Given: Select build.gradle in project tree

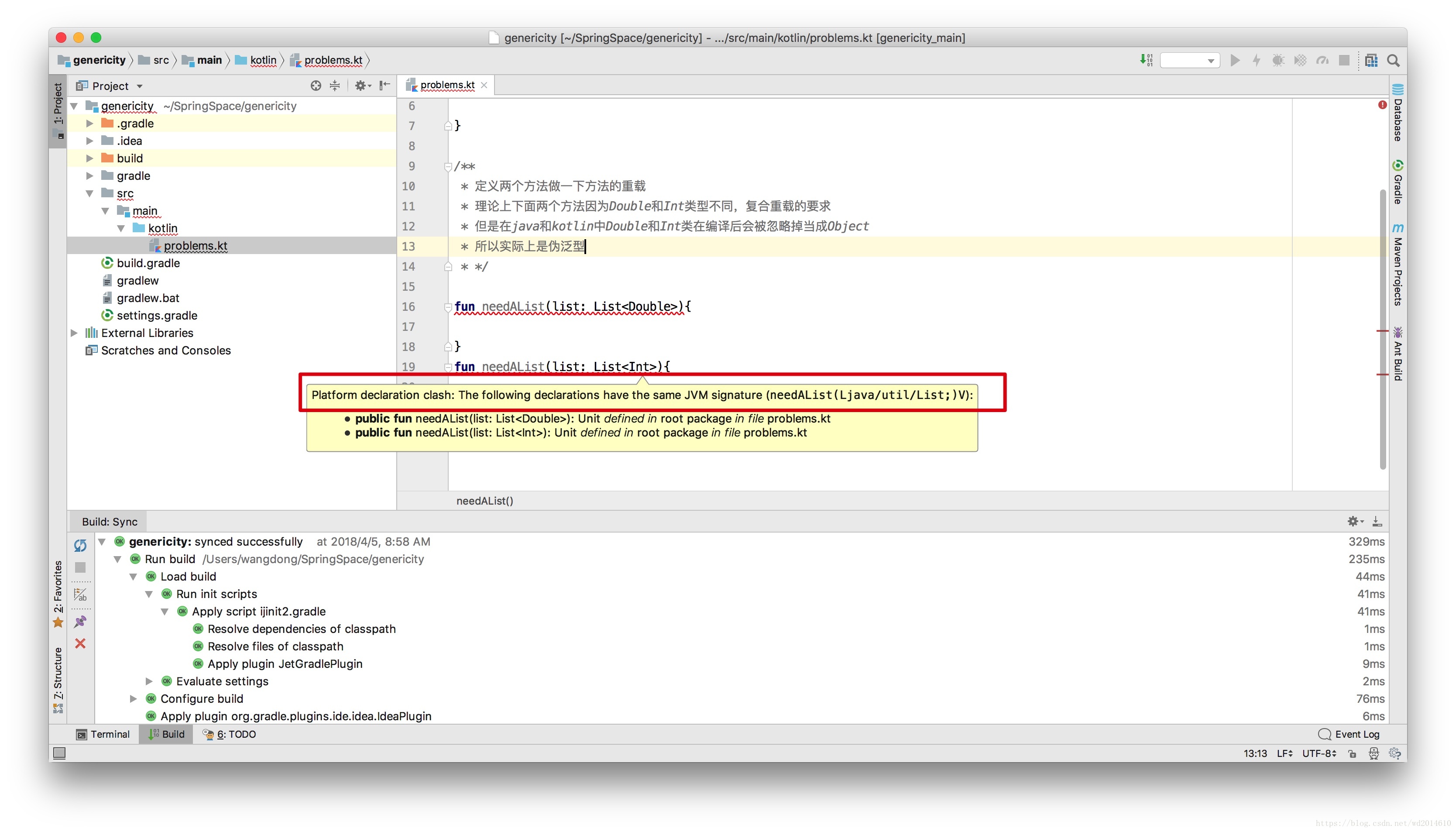Looking at the screenshot, I should 148,263.
